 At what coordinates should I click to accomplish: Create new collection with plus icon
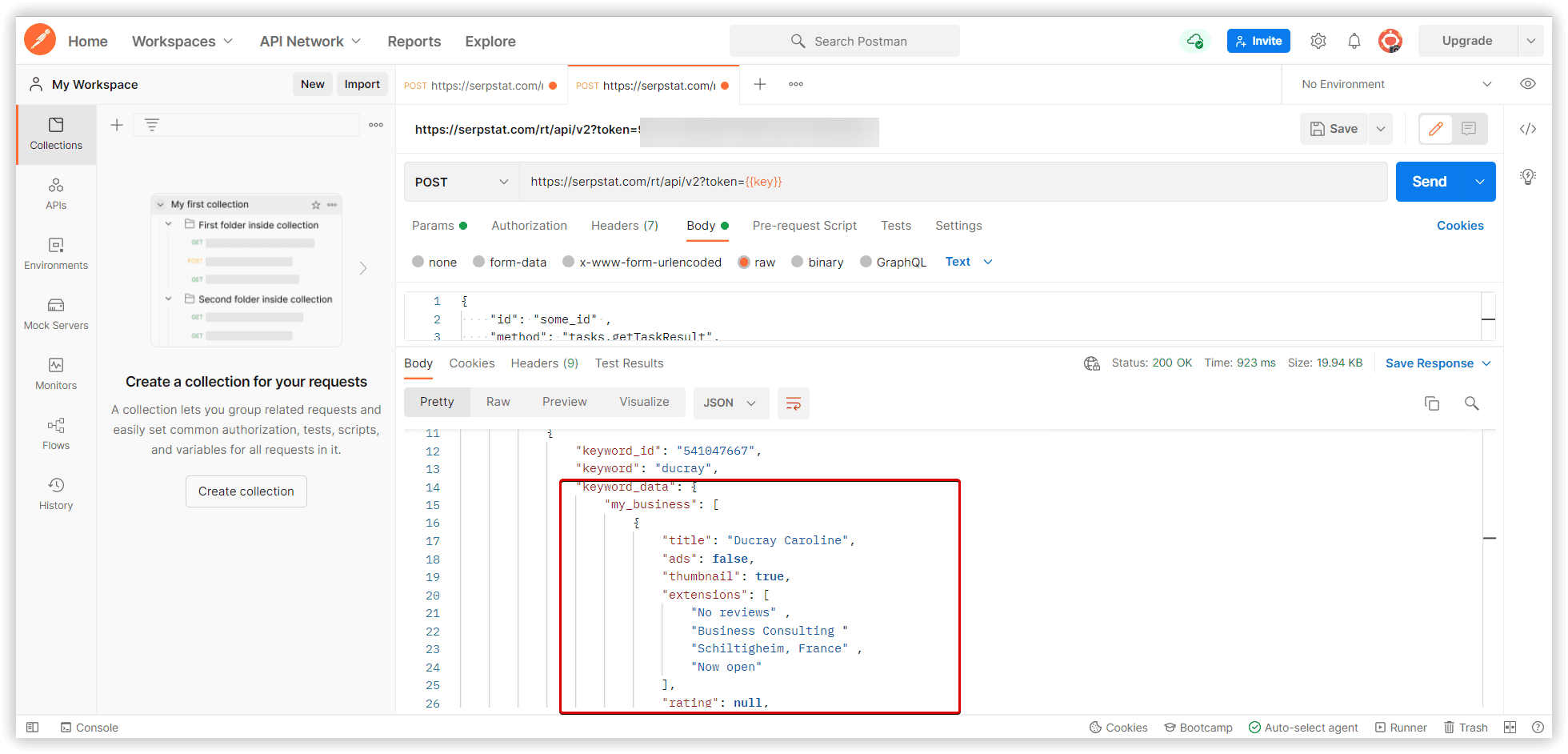point(117,125)
